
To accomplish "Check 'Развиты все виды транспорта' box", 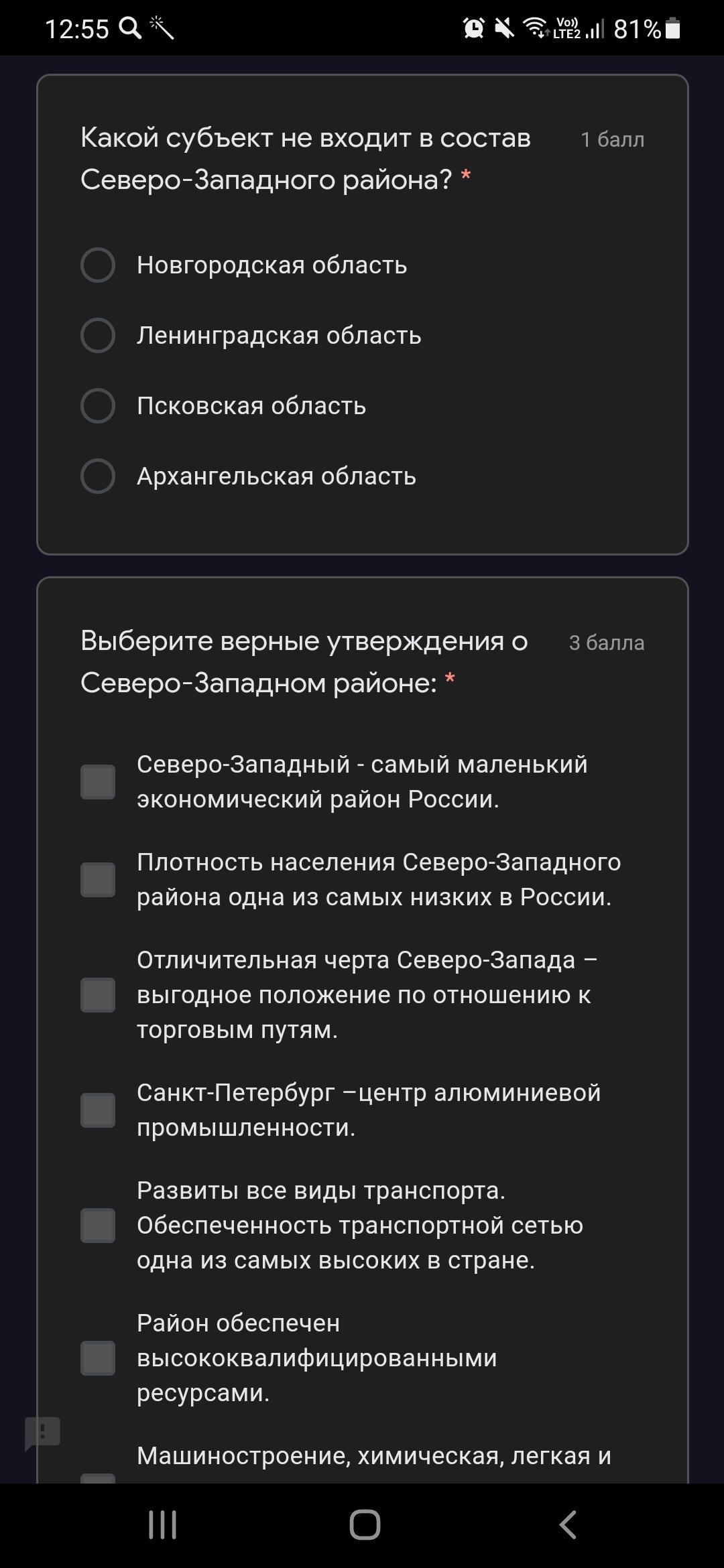I will coord(98,1226).
